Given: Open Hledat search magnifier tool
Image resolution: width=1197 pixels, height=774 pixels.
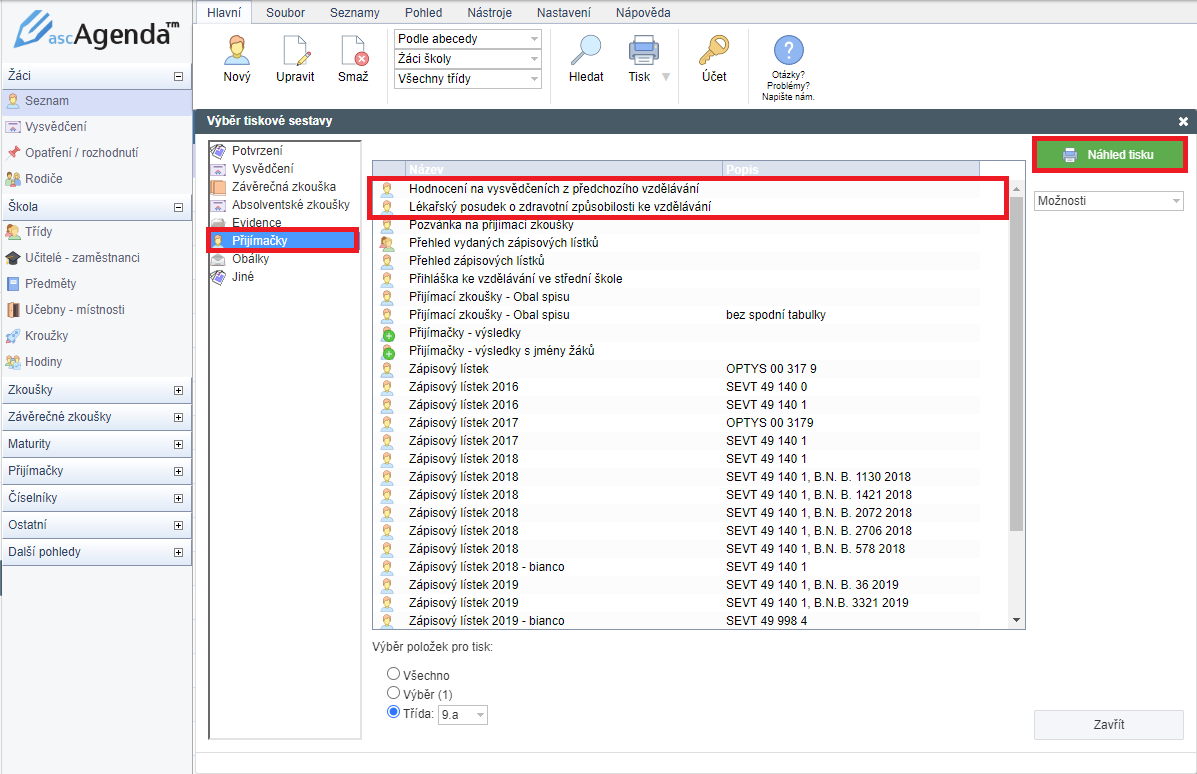Looking at the screenshot, I should coord(586,52).
